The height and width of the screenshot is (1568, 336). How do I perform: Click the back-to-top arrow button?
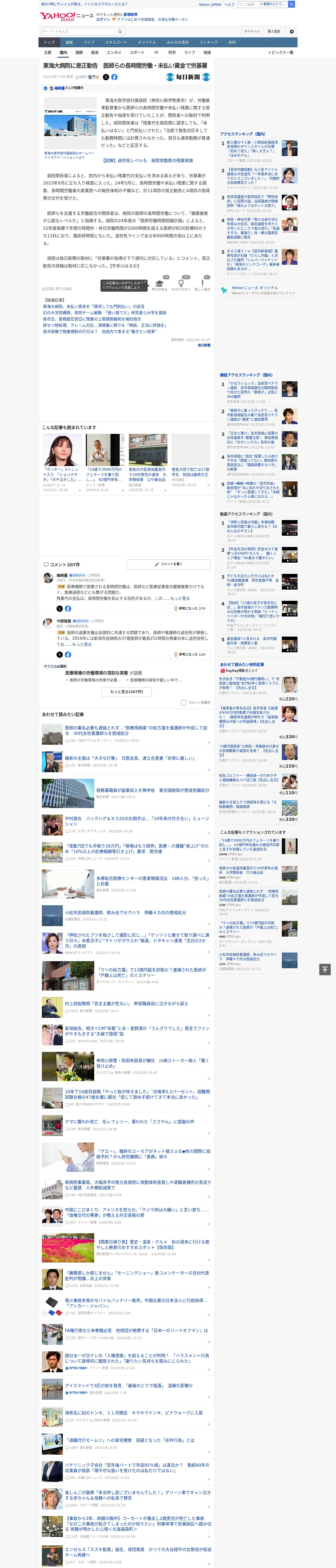point(325,970)
